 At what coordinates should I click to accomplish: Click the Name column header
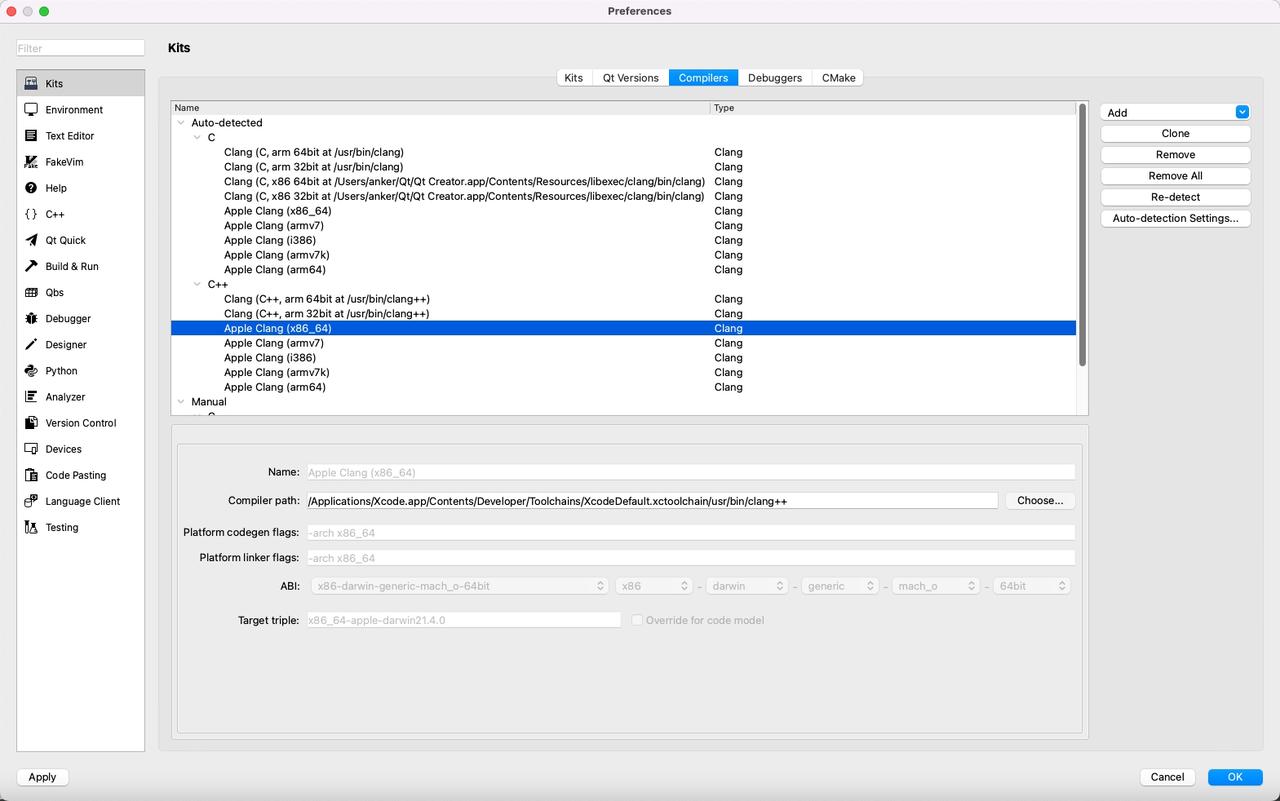pyautogui.click(x=440, y=107)
